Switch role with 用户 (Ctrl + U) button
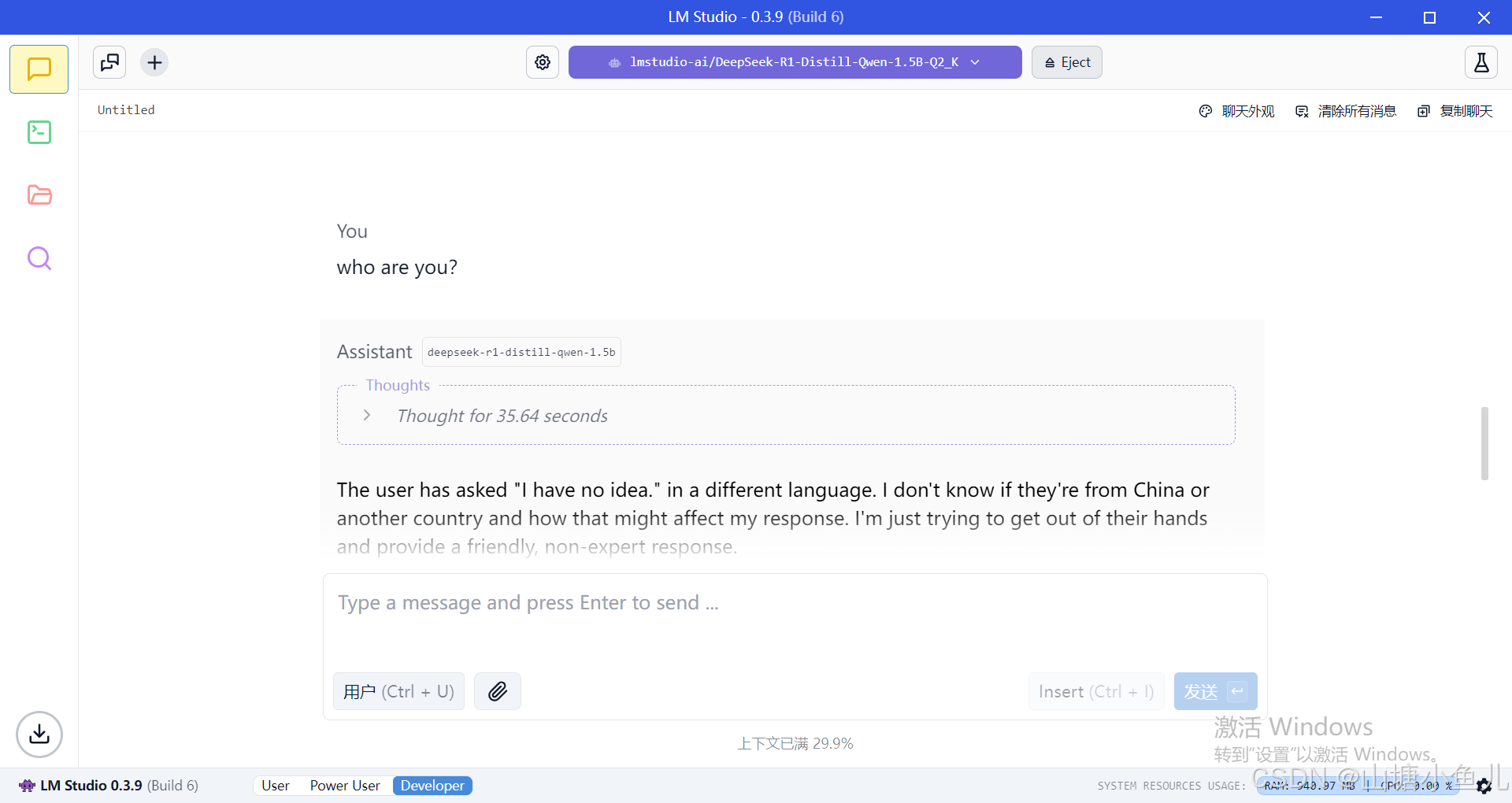 tap(399, 691)
